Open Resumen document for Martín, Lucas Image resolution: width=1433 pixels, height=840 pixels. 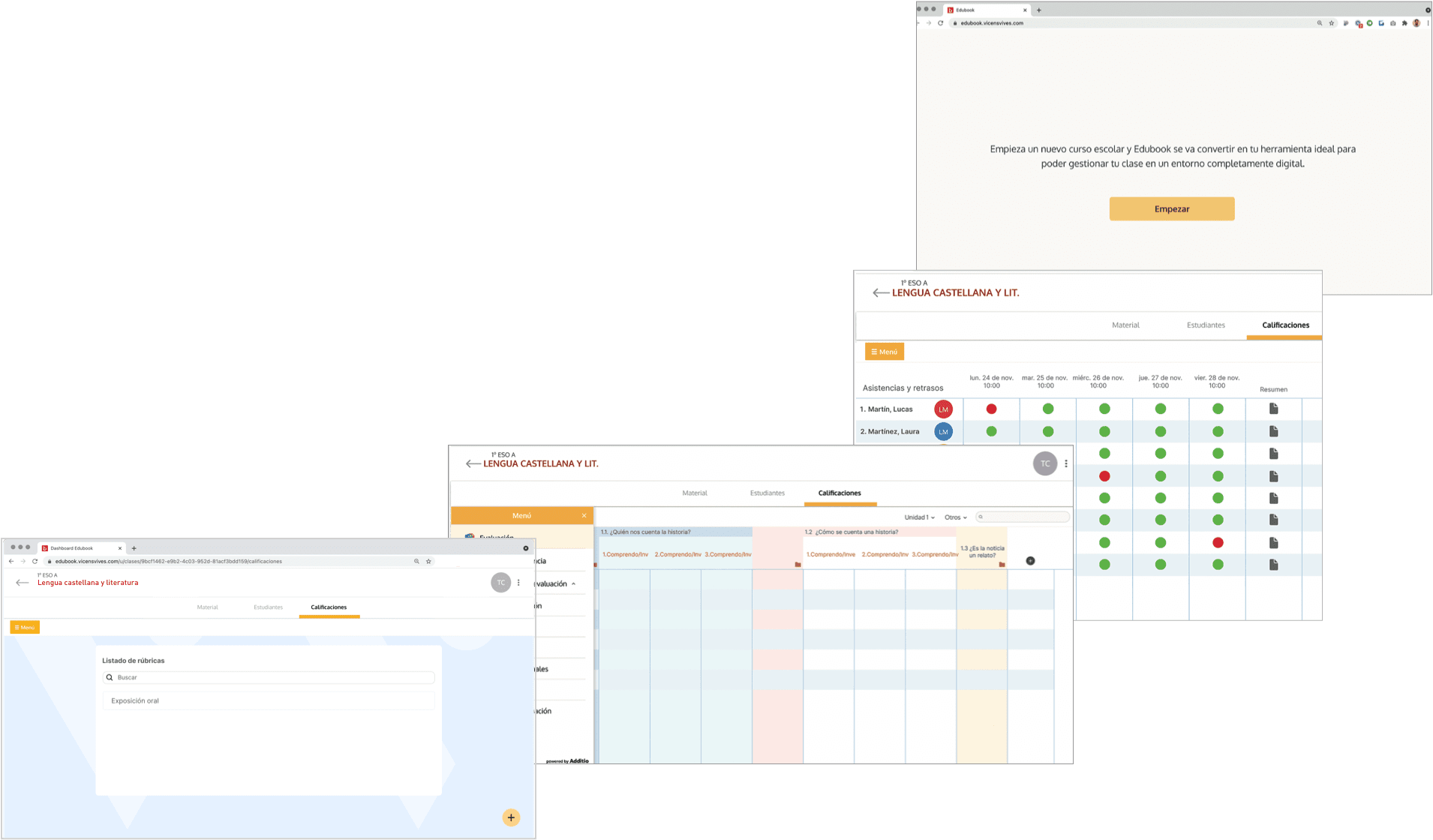point(1273,409)
